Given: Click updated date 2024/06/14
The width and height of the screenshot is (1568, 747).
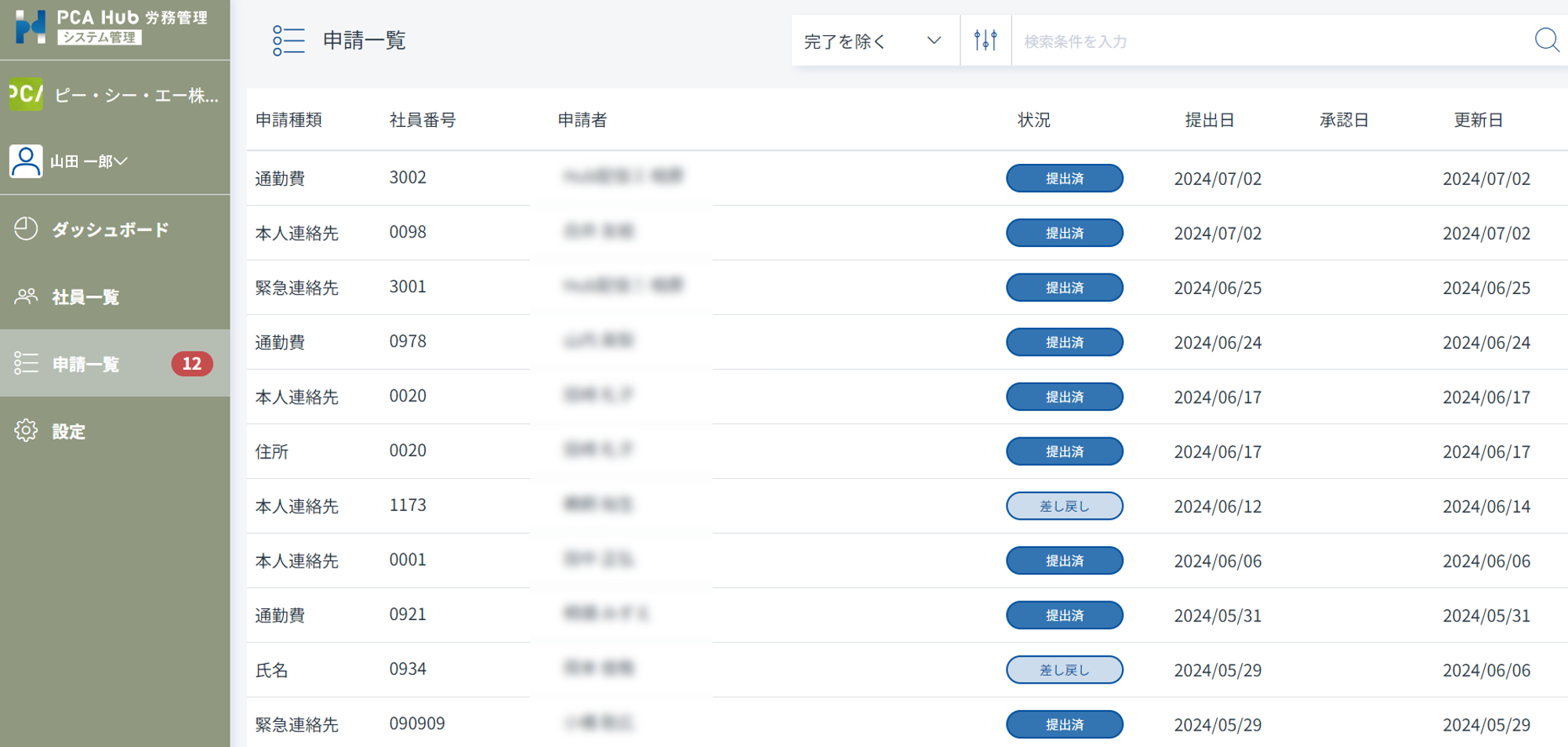Looking at the screenshot, I should (x=1486, y=506).
